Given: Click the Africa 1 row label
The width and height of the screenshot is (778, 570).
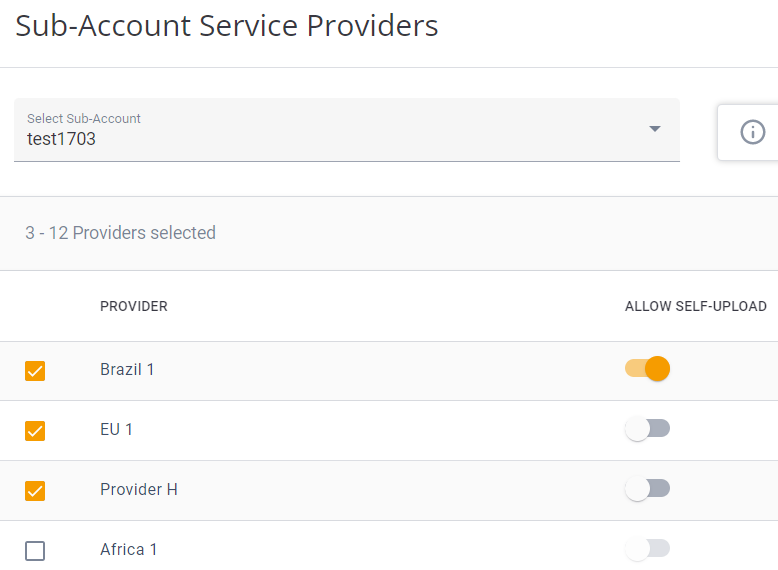Looking at the screenshot, I should point(129,550).
